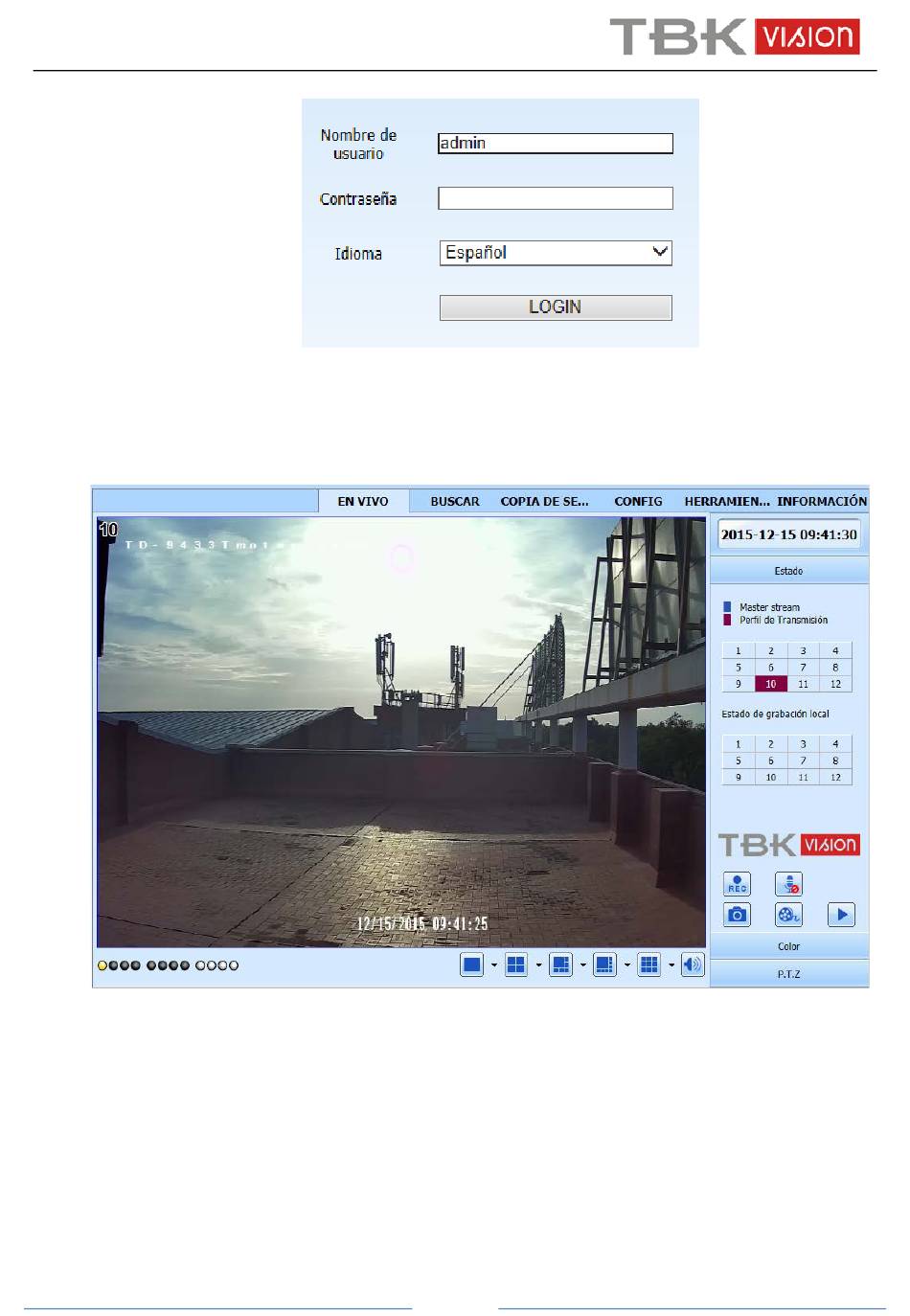Click the microphone talk icon
The width and height of the screenshot is (910, 1316).
pos(788,883)
